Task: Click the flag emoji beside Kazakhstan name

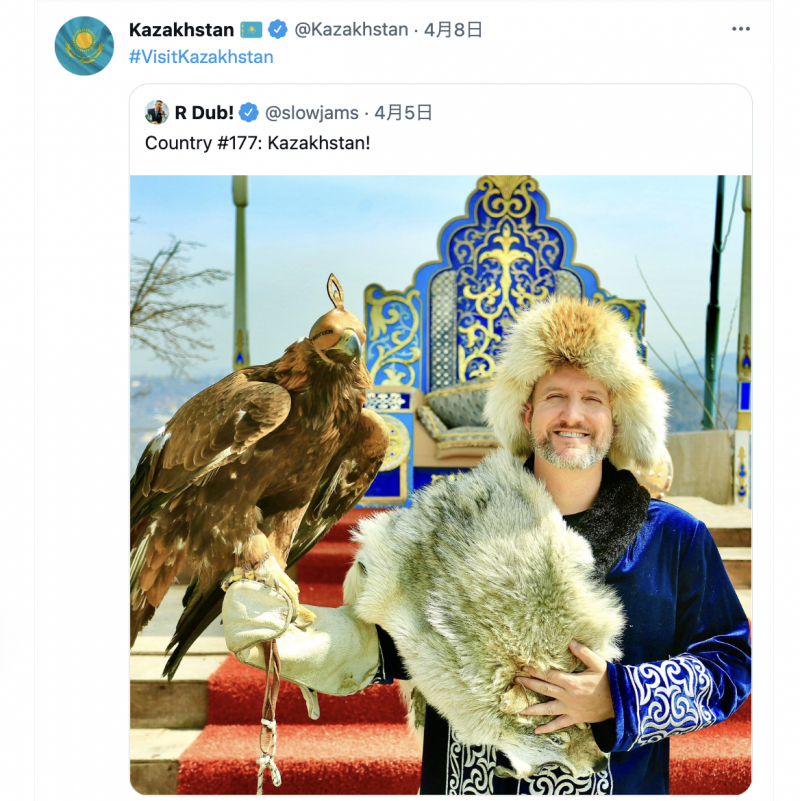Action: click(251, 30)
